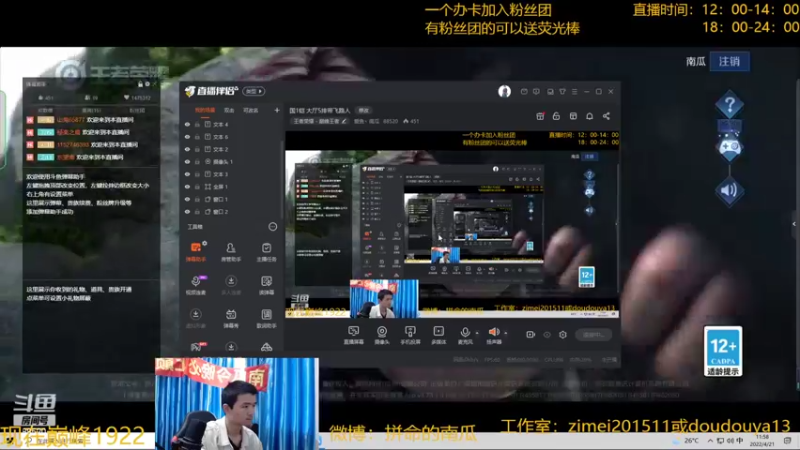Image resolution: width=800 pixels, height=450 pixels.
Task: Expand the side panel arrow at right screen edge
Action: (x=794, y=224)
